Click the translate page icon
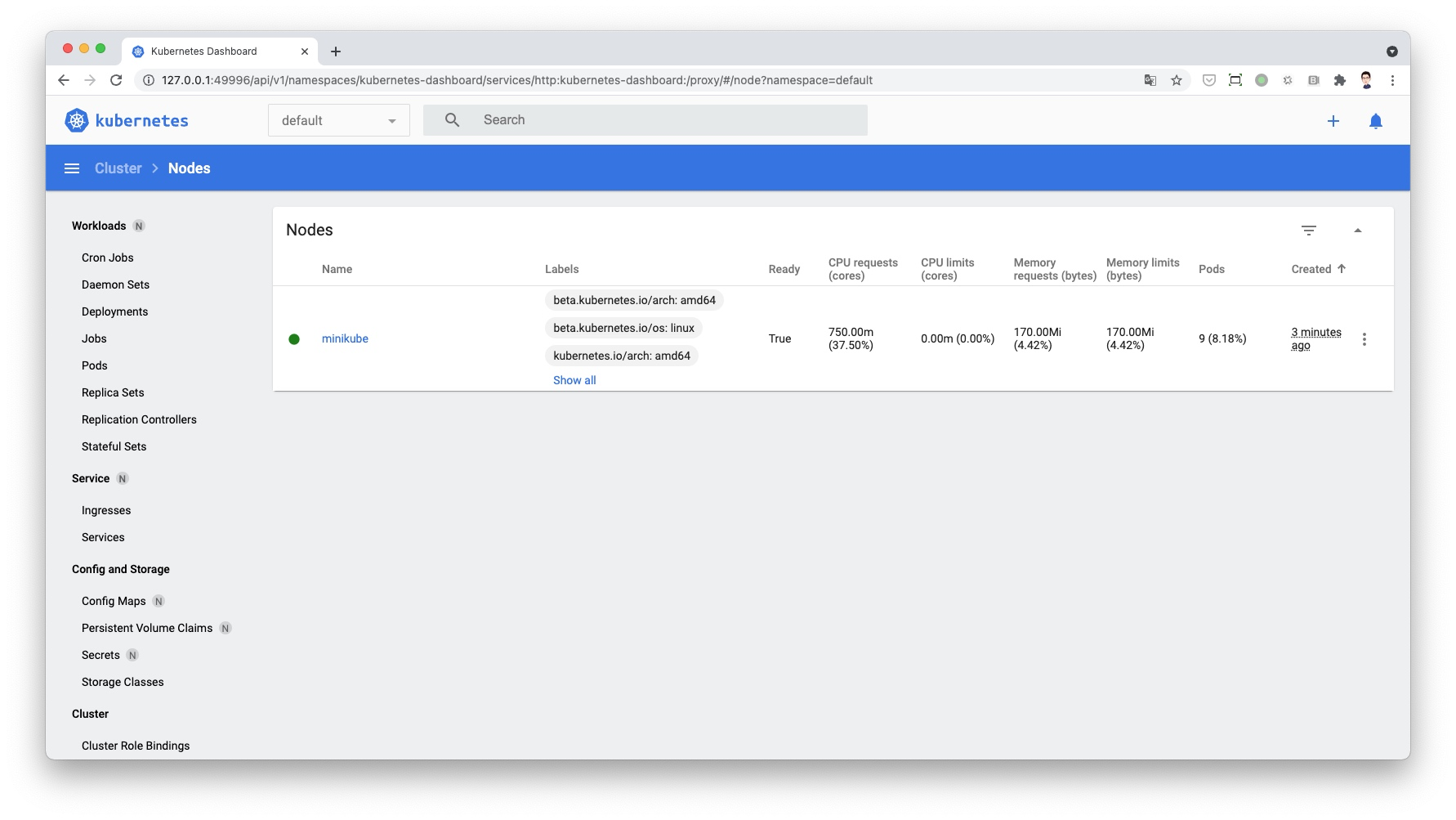The height and width of the screenshot is (820, 1456). pyautogui.click(x=1150, y=80)
